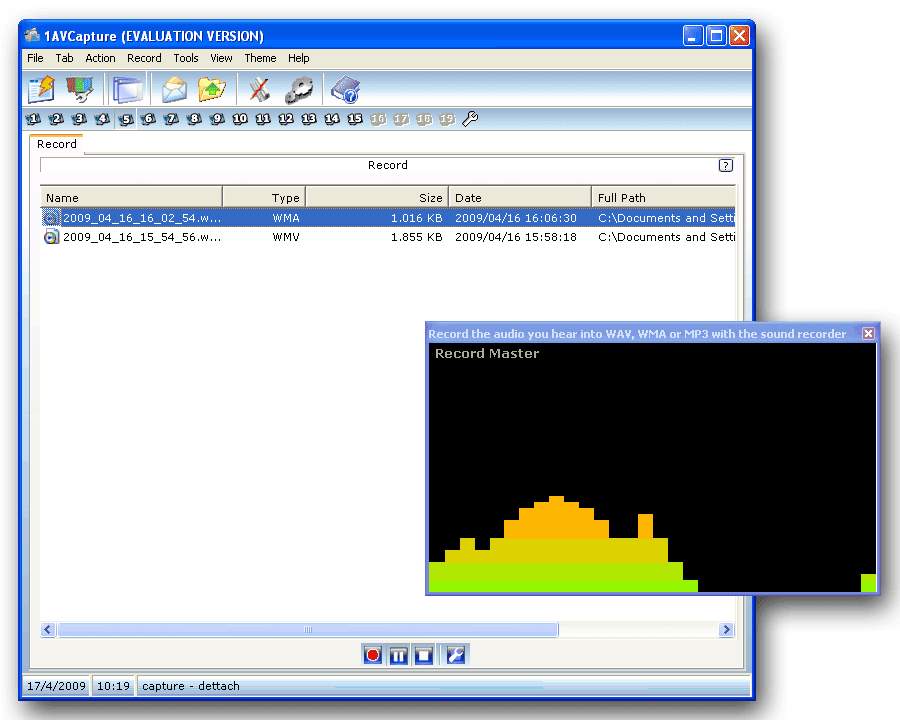This screenshot has height=720, width=900.
Task: Sort list by Type column header
Action: click(x=264, y=198)
